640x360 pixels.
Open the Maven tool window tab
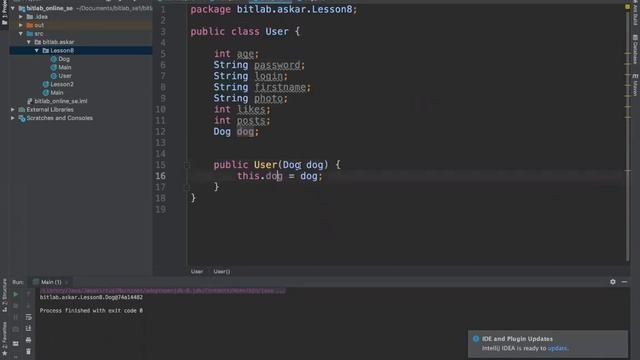point(635,85)
